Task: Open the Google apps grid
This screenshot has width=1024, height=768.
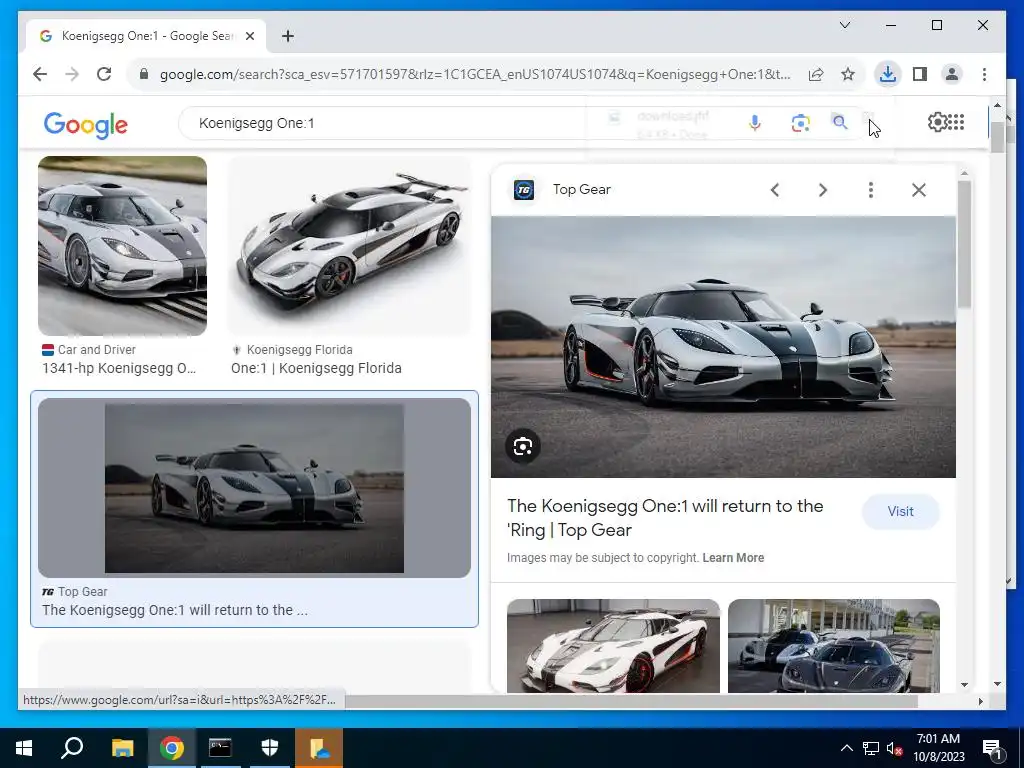Action: (956, 122)
